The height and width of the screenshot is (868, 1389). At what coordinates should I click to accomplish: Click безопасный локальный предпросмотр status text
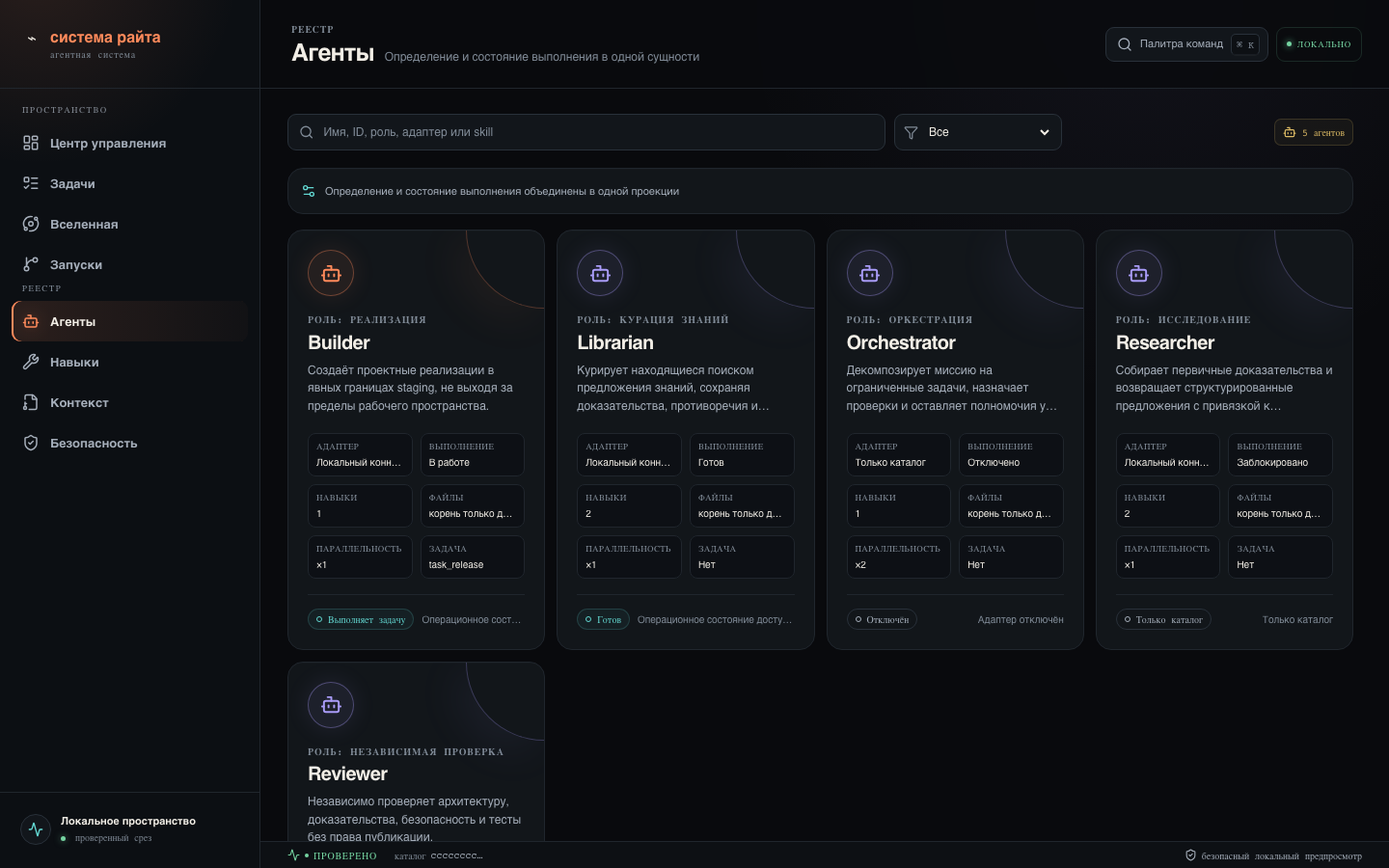[x=1282, y=855]
